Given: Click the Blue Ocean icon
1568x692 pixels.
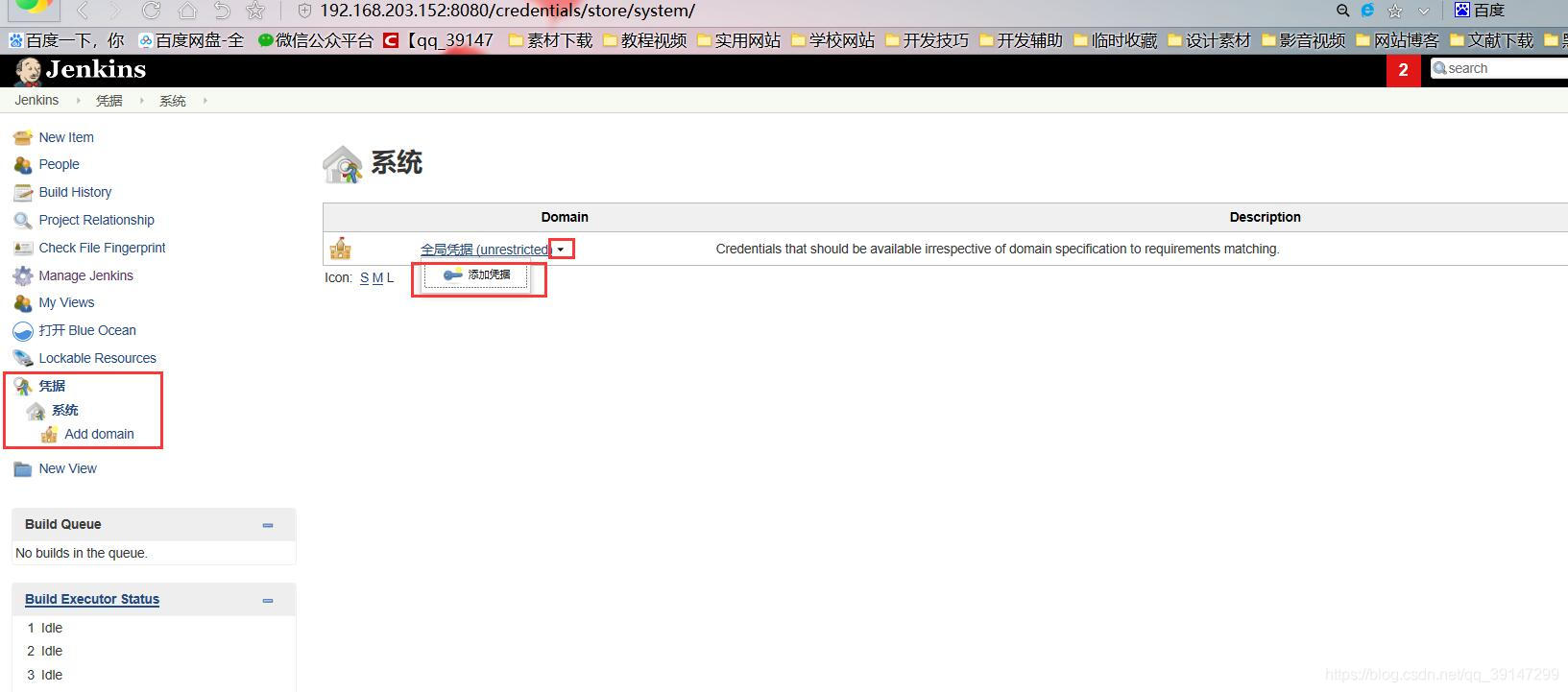Looking at the screenshot, I should (x=23, y=331).
